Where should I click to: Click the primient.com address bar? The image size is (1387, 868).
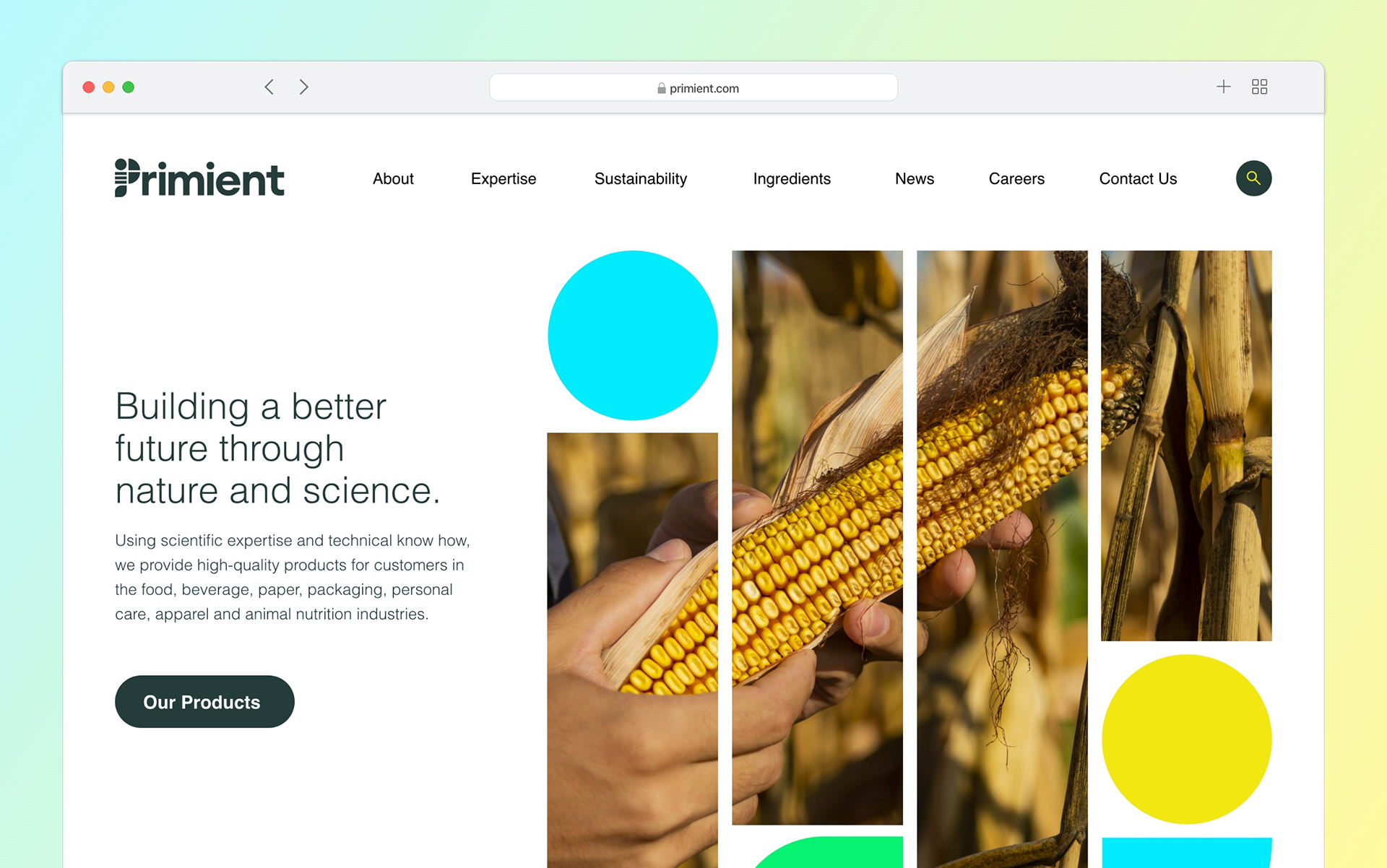click(693, 87)
